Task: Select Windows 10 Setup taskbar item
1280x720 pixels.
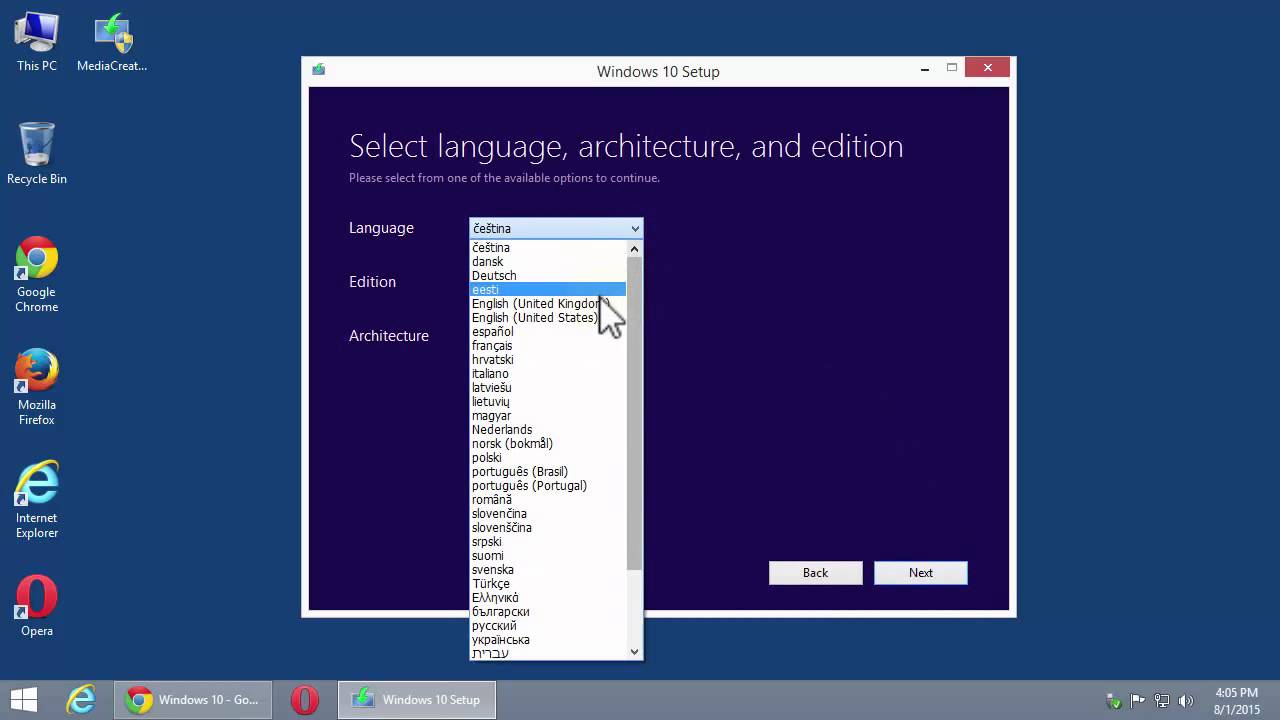Action: click(417, 700)
